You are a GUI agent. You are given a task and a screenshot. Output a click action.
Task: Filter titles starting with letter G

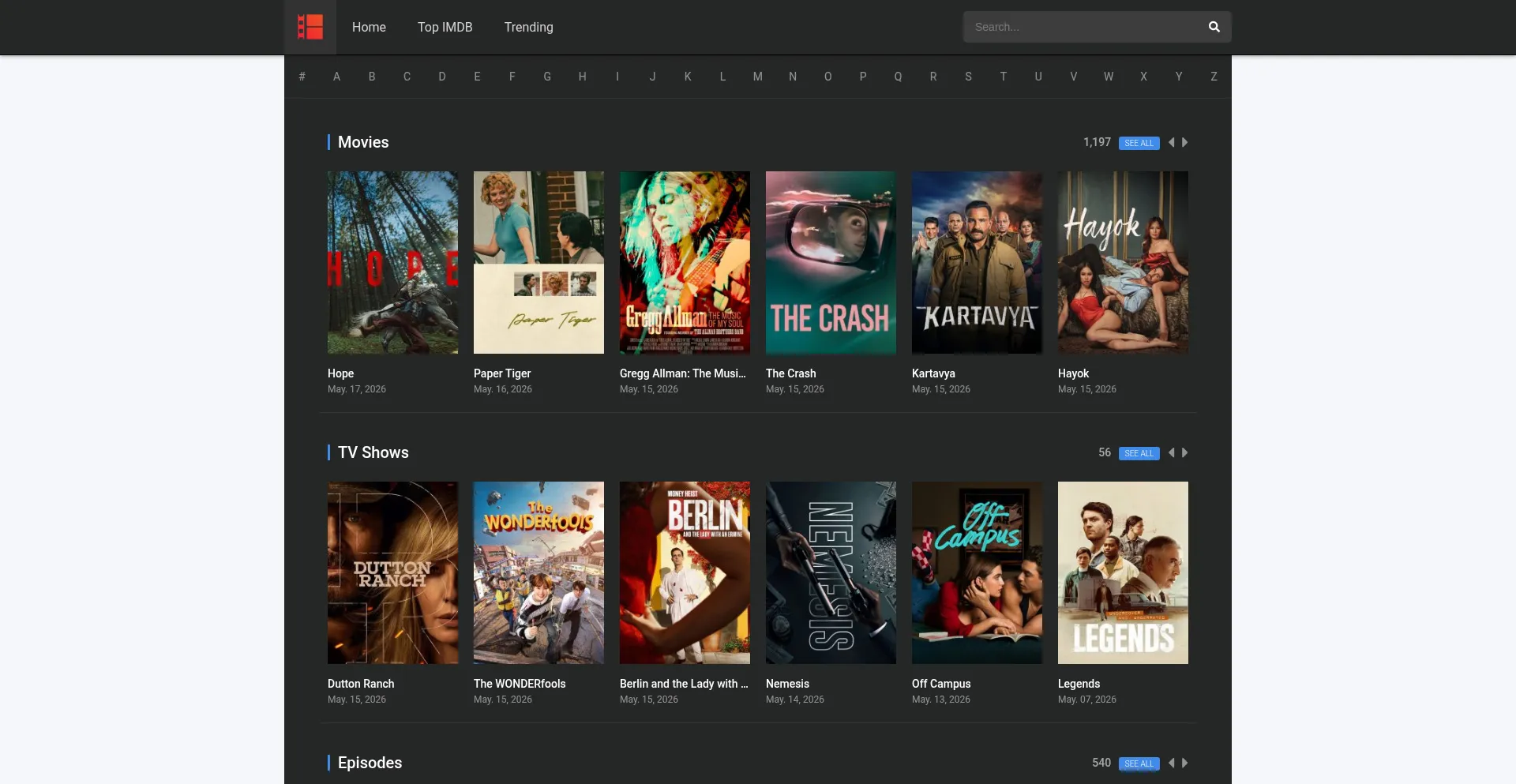tap(547, 77)
